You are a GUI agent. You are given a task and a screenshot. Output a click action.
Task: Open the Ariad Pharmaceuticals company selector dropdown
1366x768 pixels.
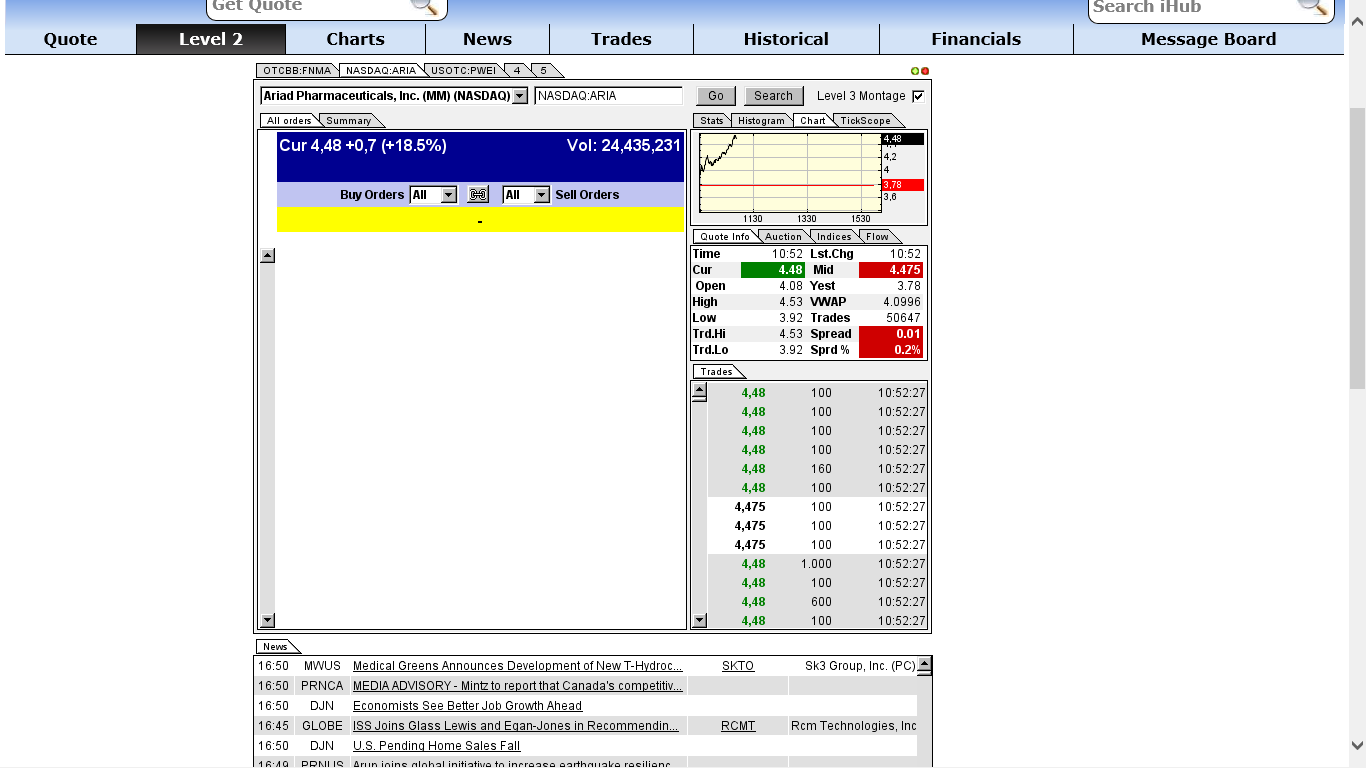519,95
